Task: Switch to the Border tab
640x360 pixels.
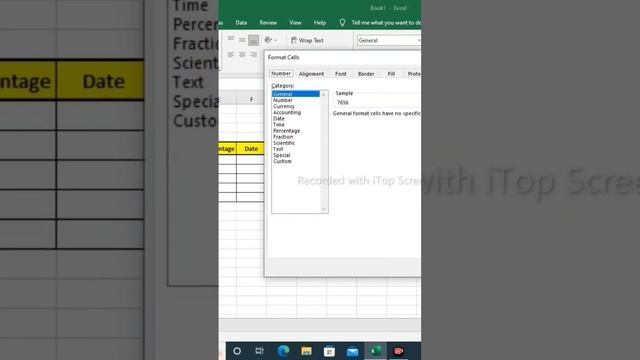Action: coord(366,74)
